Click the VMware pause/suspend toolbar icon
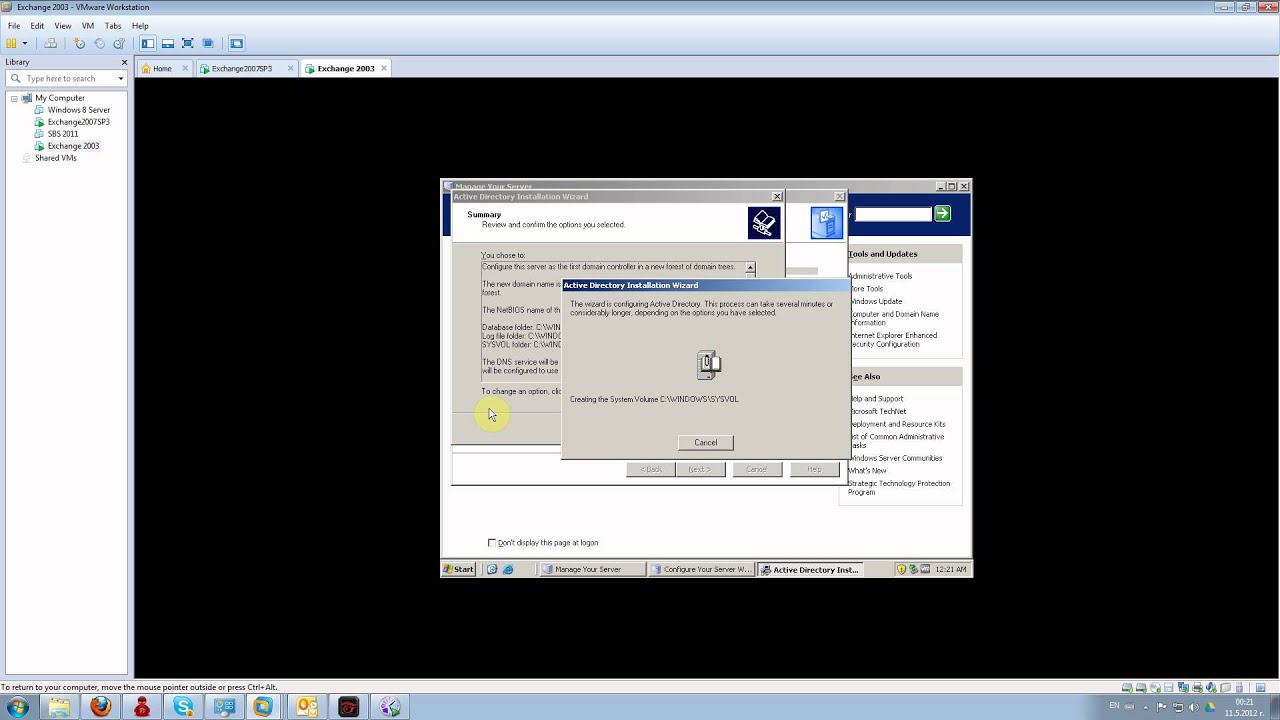1280x720 pixels. [11, 43]
